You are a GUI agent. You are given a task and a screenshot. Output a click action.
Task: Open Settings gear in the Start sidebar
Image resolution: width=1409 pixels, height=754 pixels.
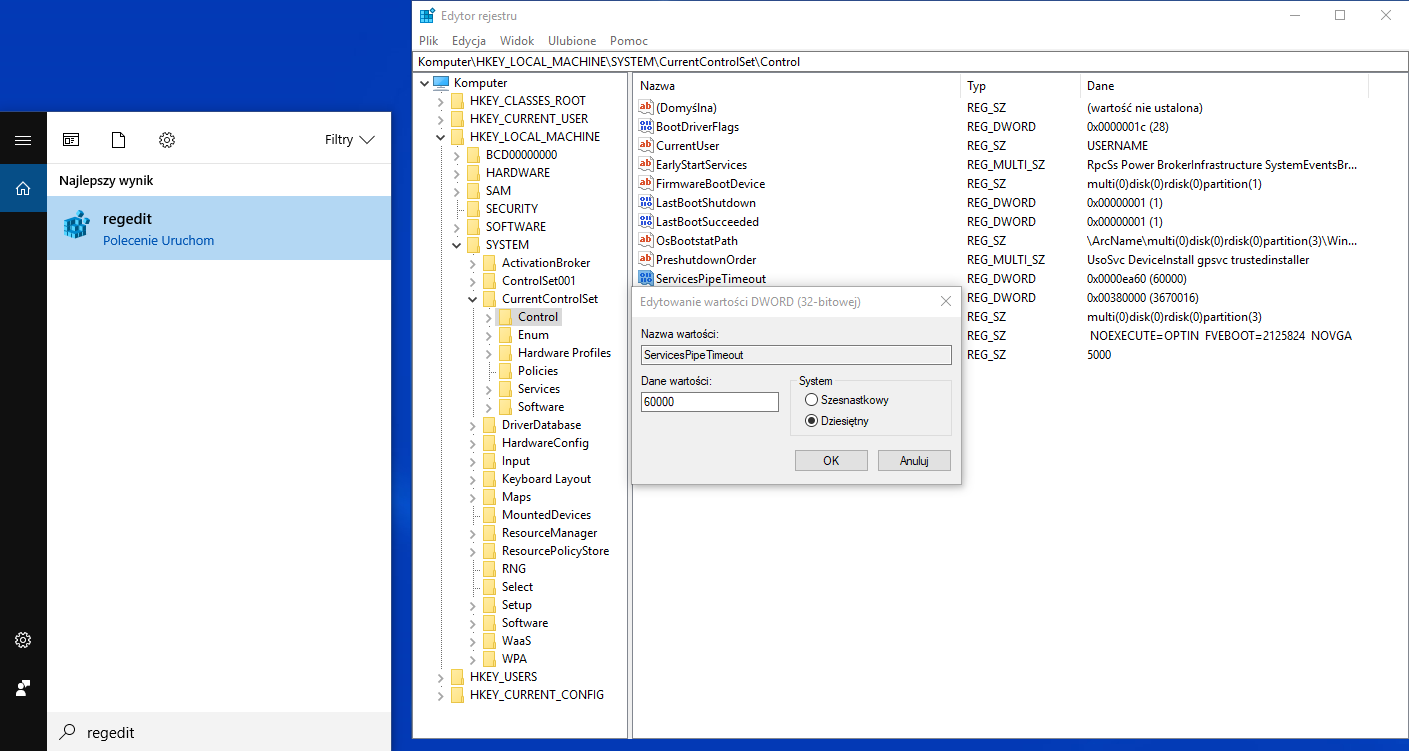[x=23, y=640]
